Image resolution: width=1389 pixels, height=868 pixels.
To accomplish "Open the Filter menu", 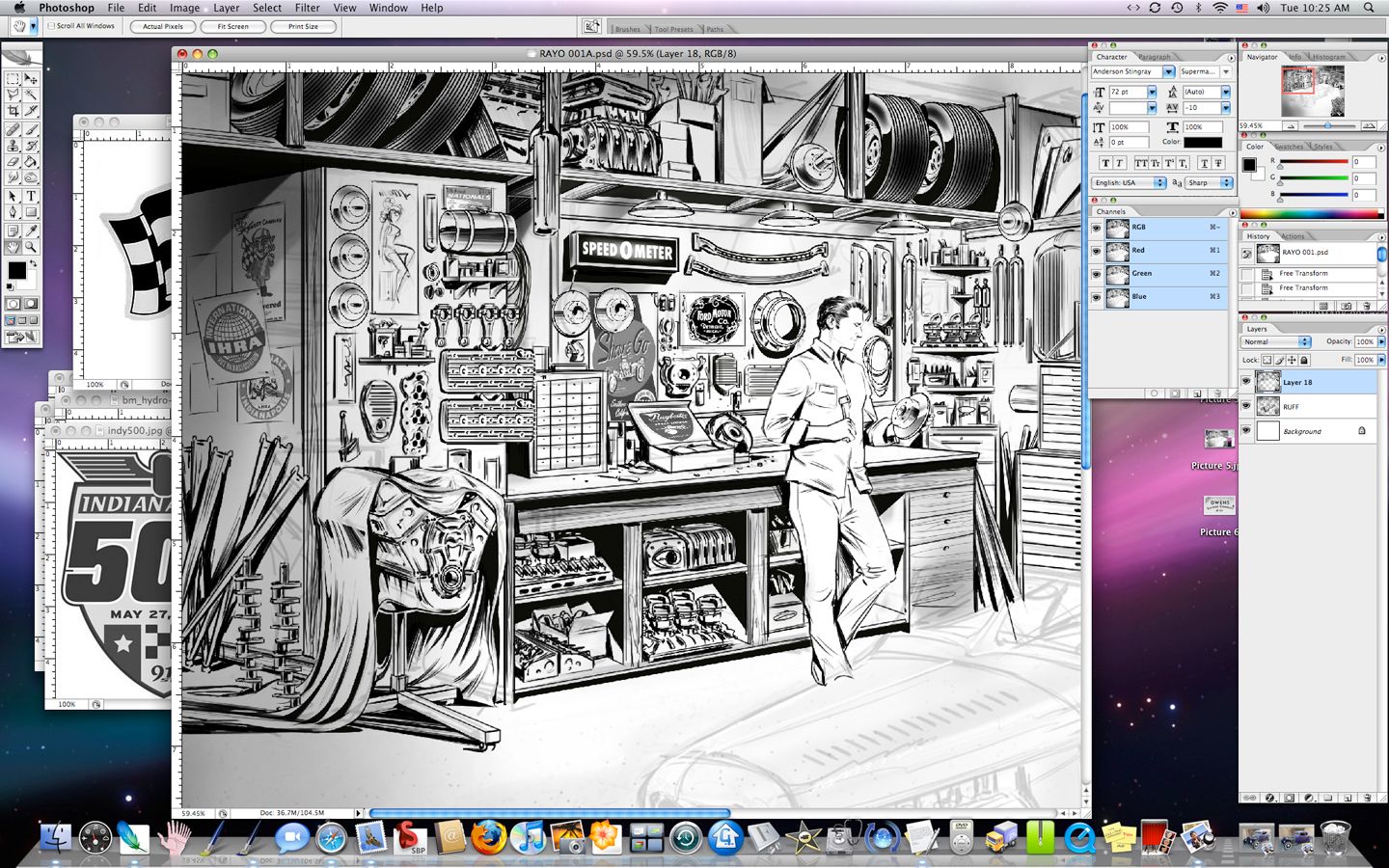I will [x=307, y=8].
